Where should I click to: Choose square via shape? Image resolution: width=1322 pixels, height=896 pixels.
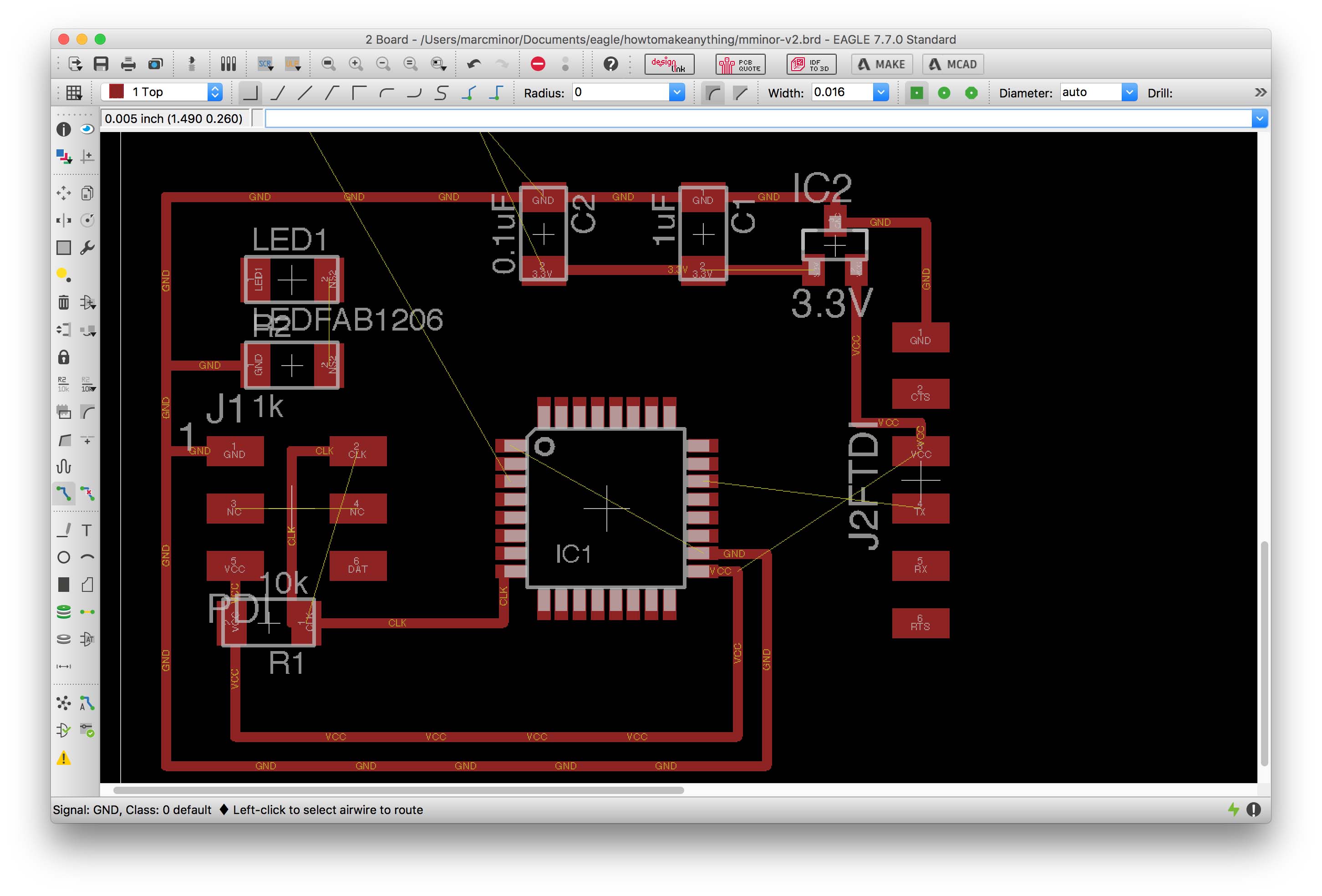click(x=916, y=93)
